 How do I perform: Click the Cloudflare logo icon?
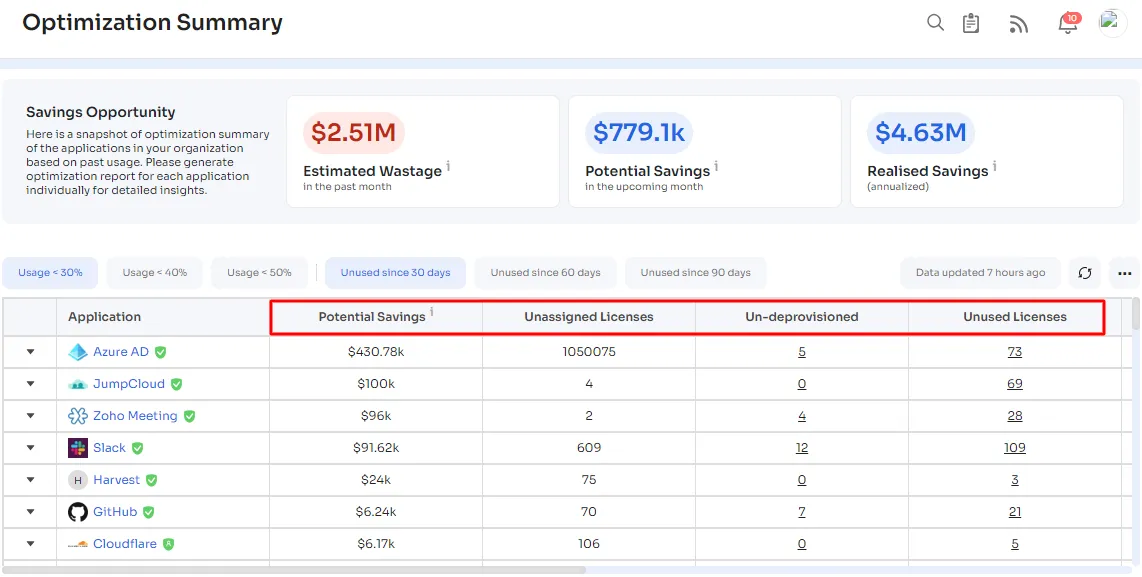click(78, 544)
